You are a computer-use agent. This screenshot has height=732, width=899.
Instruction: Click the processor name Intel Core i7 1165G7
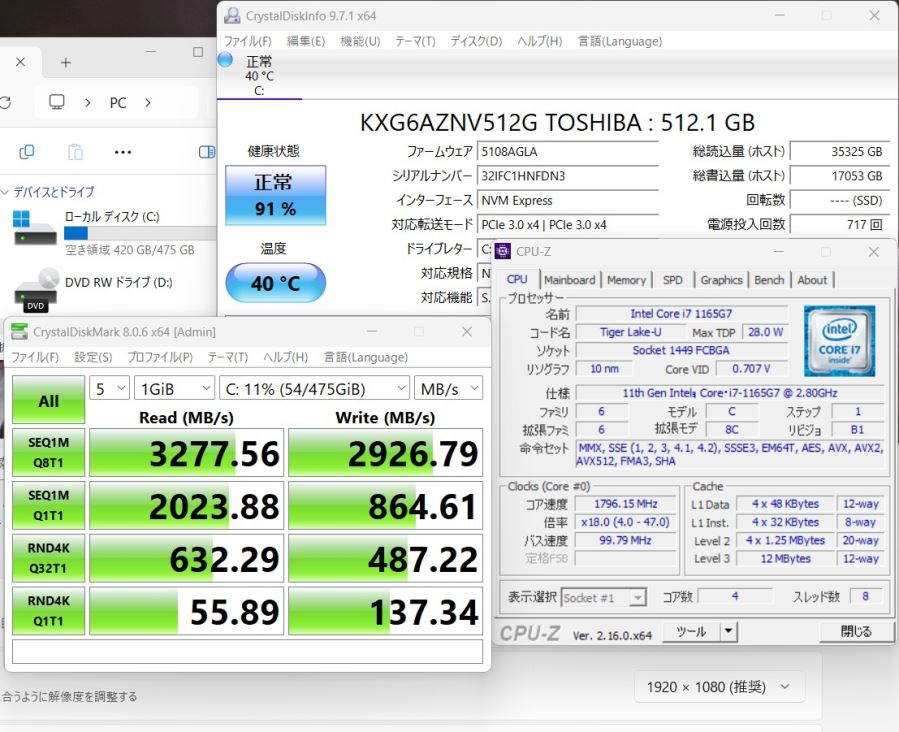[x=681, y=314]
